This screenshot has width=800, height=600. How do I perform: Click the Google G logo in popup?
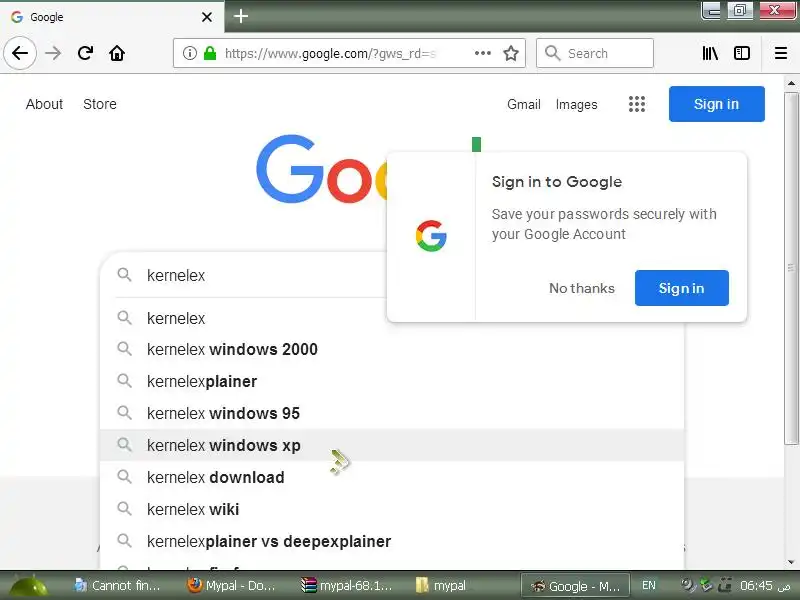point(431,236)
